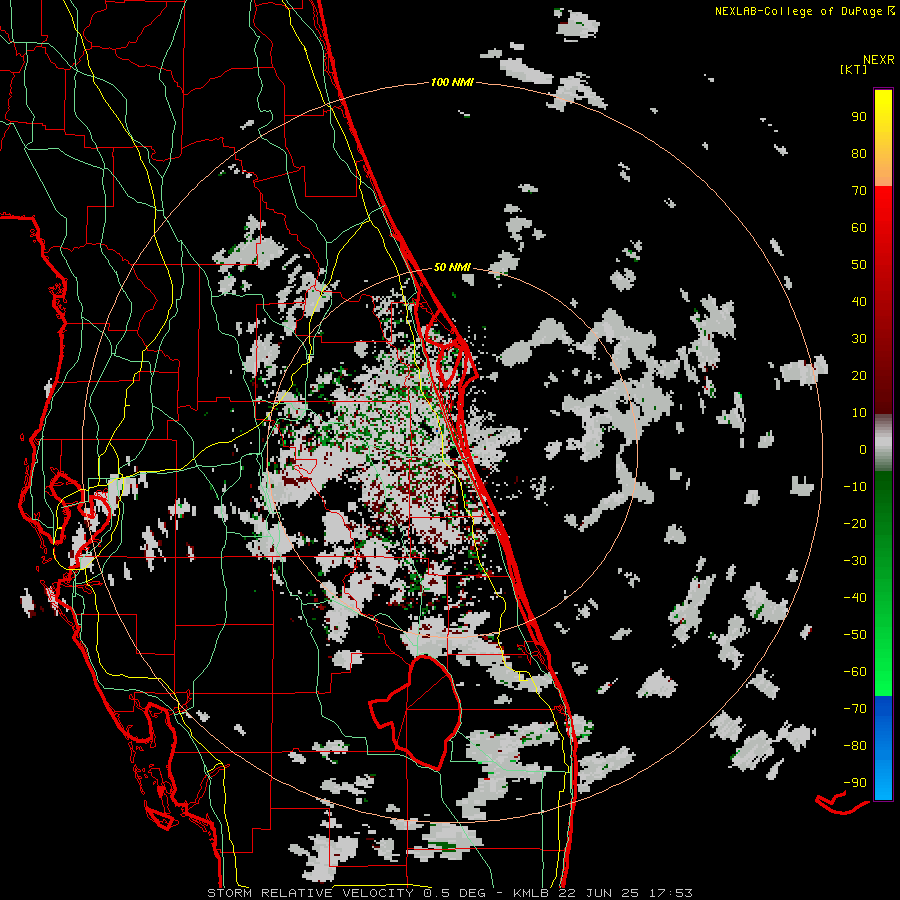The width and height of the screenshot is (900, 900).
Task: Click the 90 value on velocity scale
Action: tap(859, 117)
